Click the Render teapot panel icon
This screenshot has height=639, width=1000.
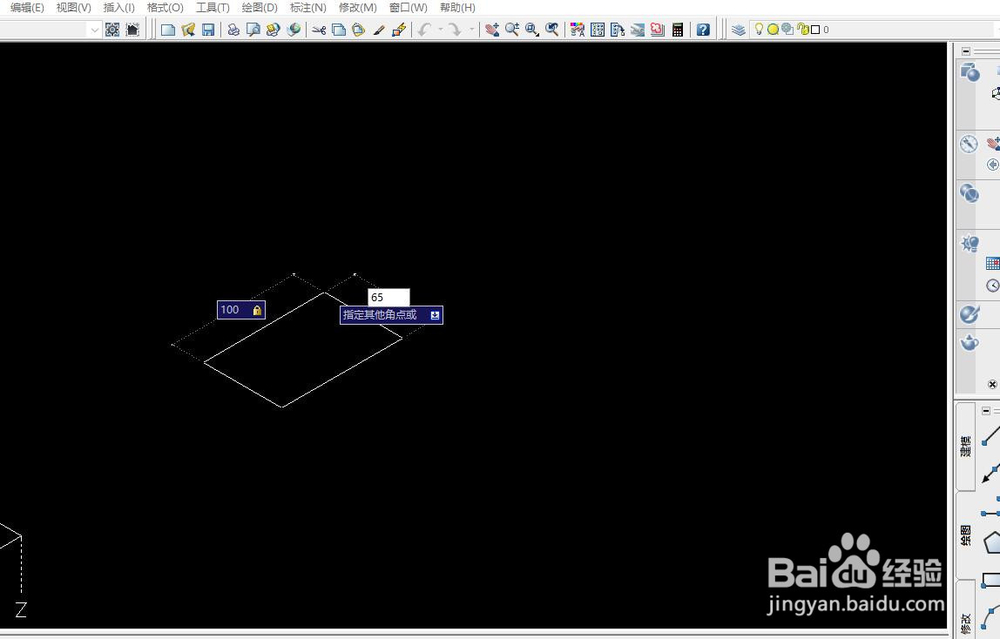(x=969, y=342)
